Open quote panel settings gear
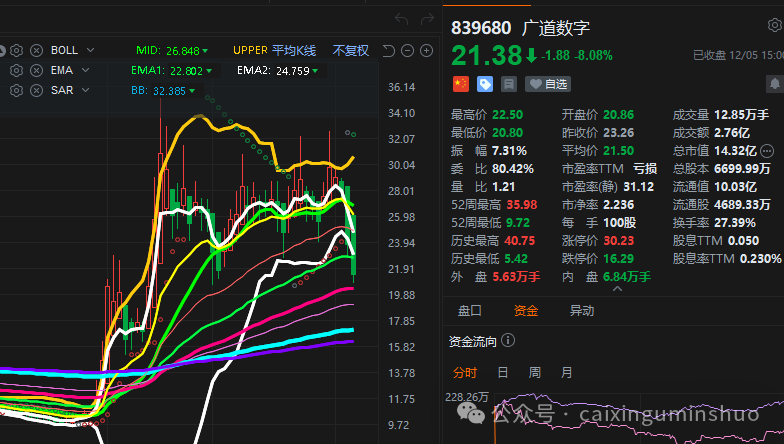This screenshot has width=784, height=444. pyautogui.click(x=774, y=25)
